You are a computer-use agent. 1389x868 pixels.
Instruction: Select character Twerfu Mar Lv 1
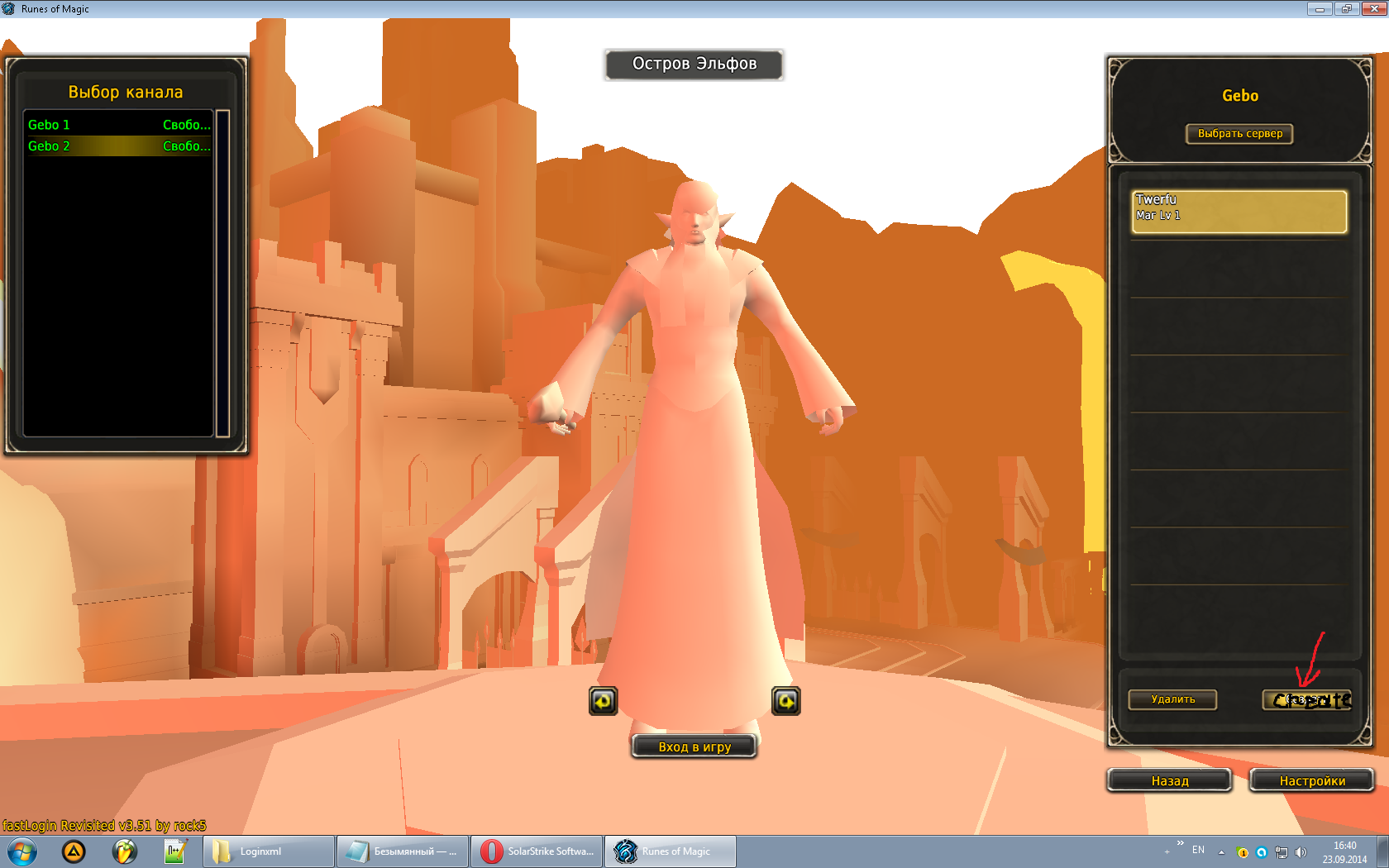1239,212
